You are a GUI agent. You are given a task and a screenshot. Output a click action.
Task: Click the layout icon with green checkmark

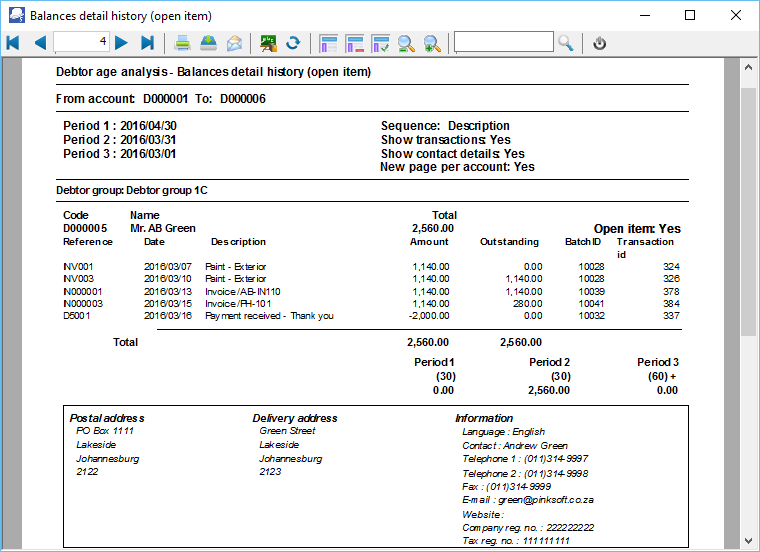[x=381, y=42]
